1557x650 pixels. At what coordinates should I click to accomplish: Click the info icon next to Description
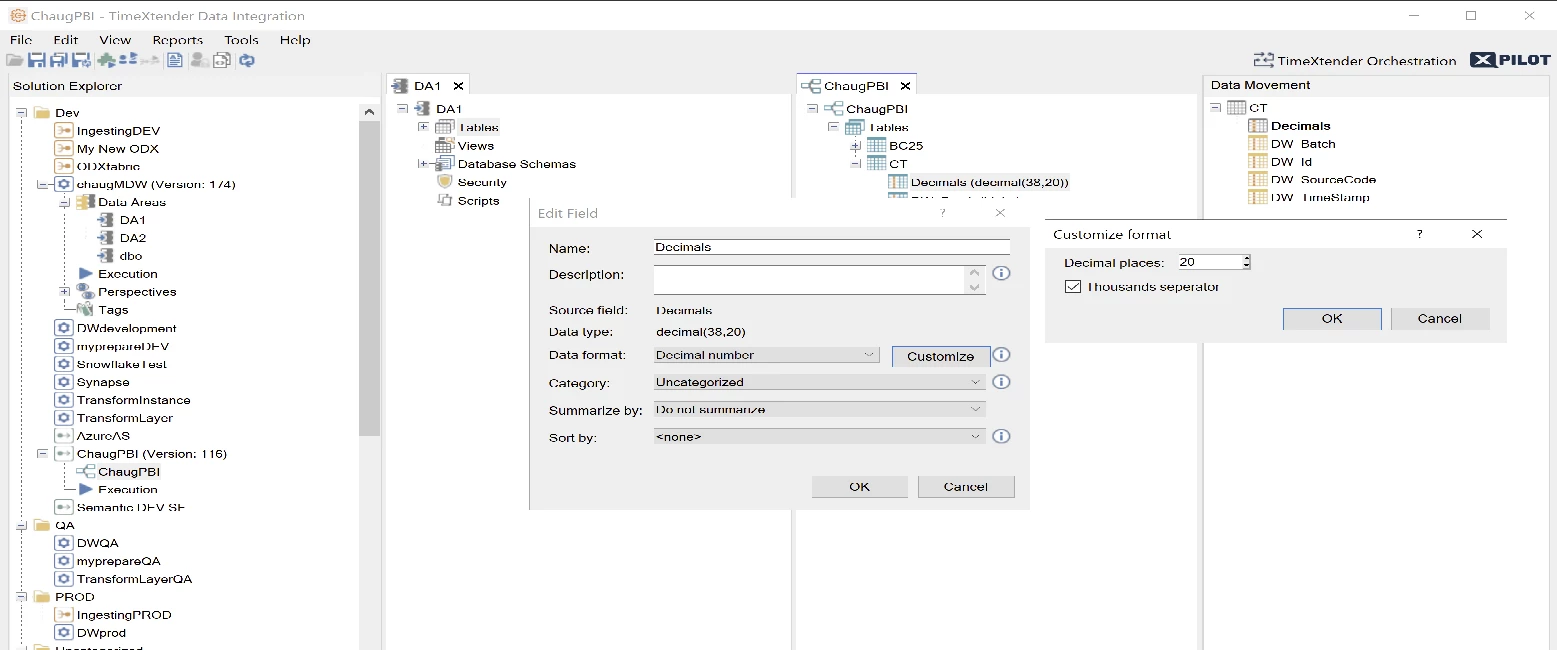coord(1001,274)
